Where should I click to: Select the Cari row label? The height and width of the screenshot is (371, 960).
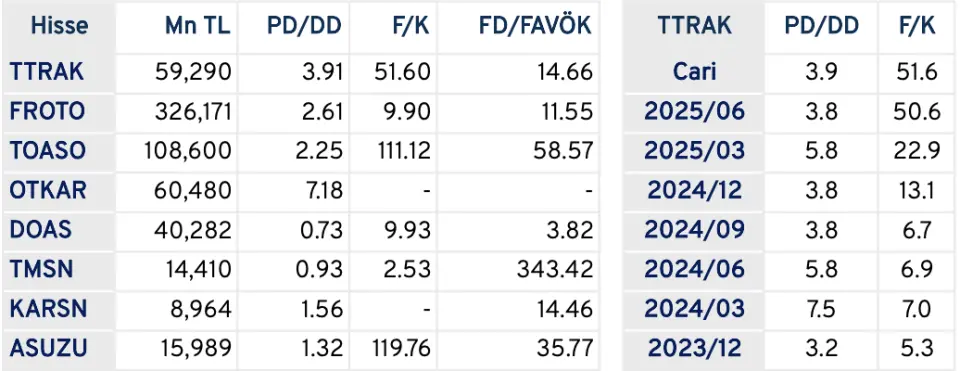tap(694, 72)
